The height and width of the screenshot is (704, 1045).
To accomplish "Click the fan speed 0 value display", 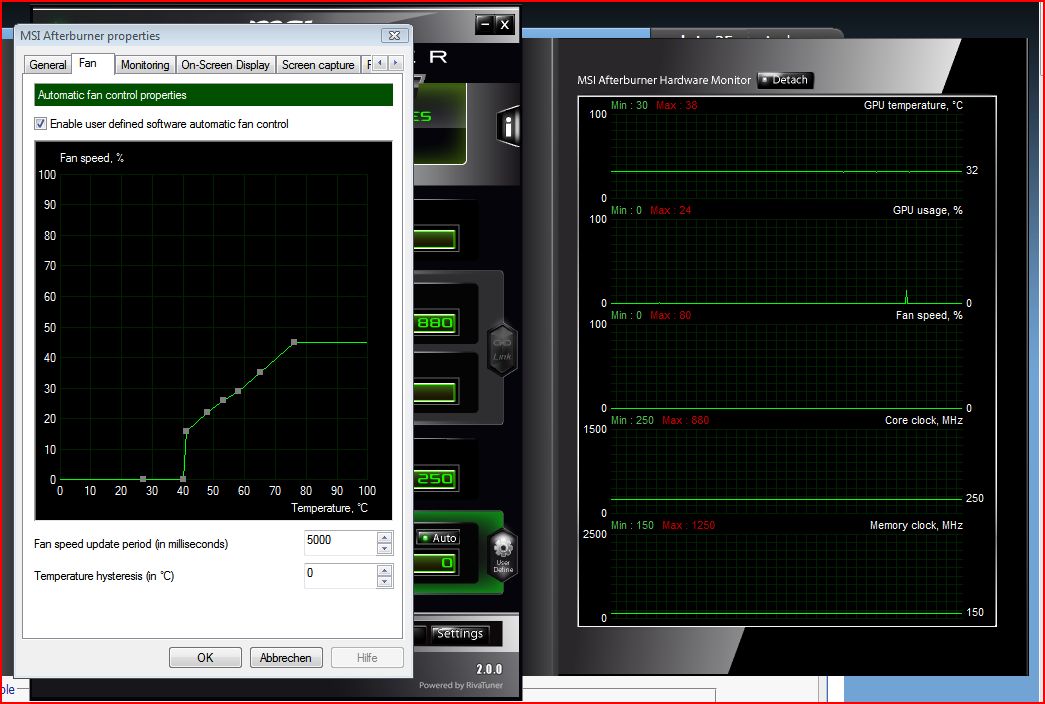I will pos(435,563).
